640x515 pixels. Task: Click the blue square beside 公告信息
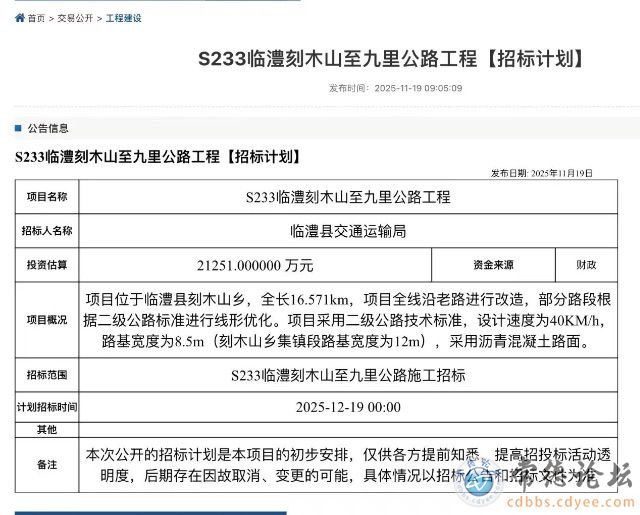(x=17, y=128)
